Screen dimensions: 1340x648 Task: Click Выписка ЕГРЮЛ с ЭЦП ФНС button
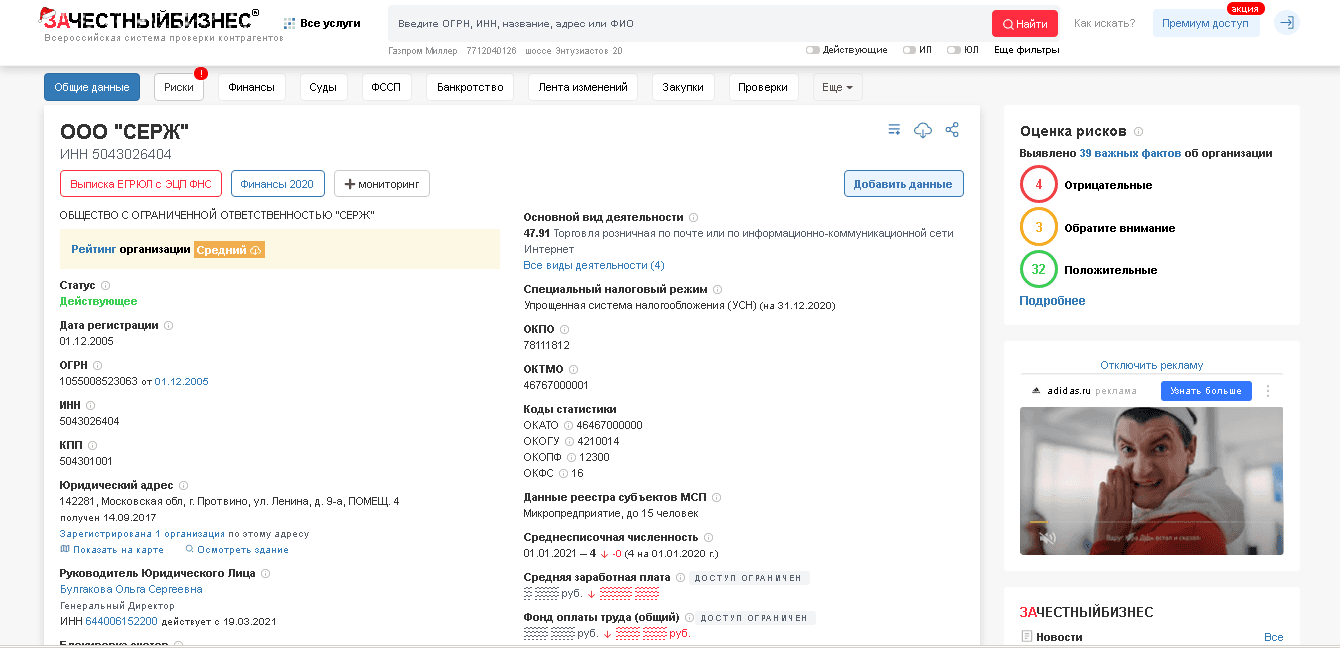(140, 184)
